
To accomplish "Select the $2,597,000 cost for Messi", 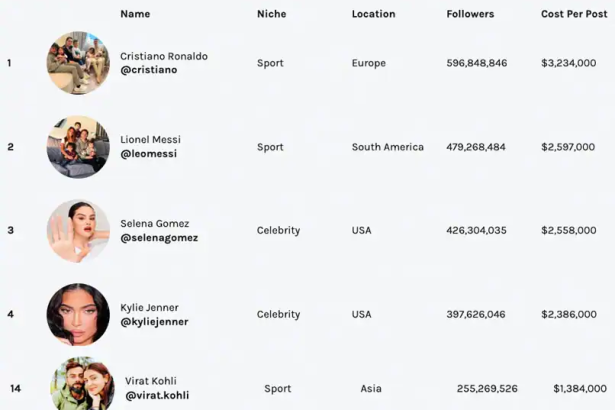I will pyautogui.click(x=568, y=147).
